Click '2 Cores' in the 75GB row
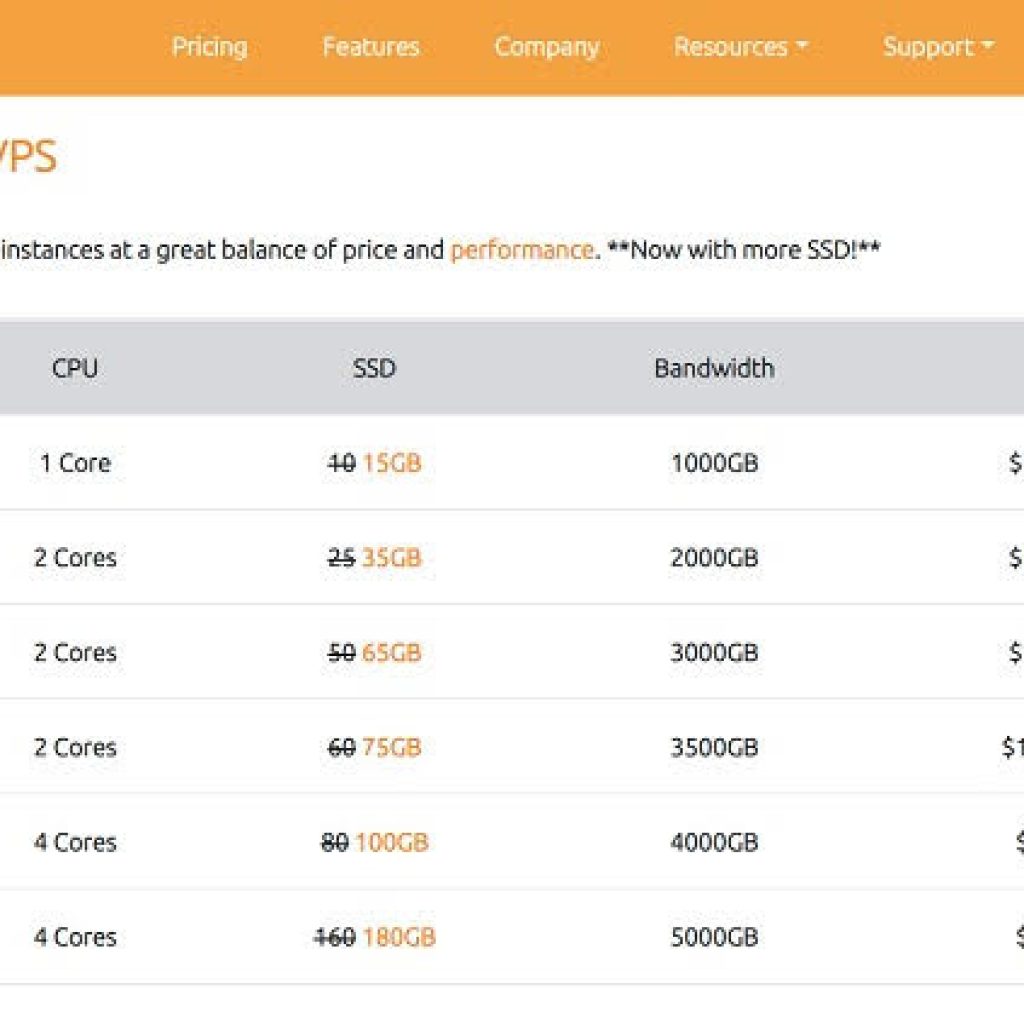The height and width of the screenshot is (1024, 1024). coord(75,747)
